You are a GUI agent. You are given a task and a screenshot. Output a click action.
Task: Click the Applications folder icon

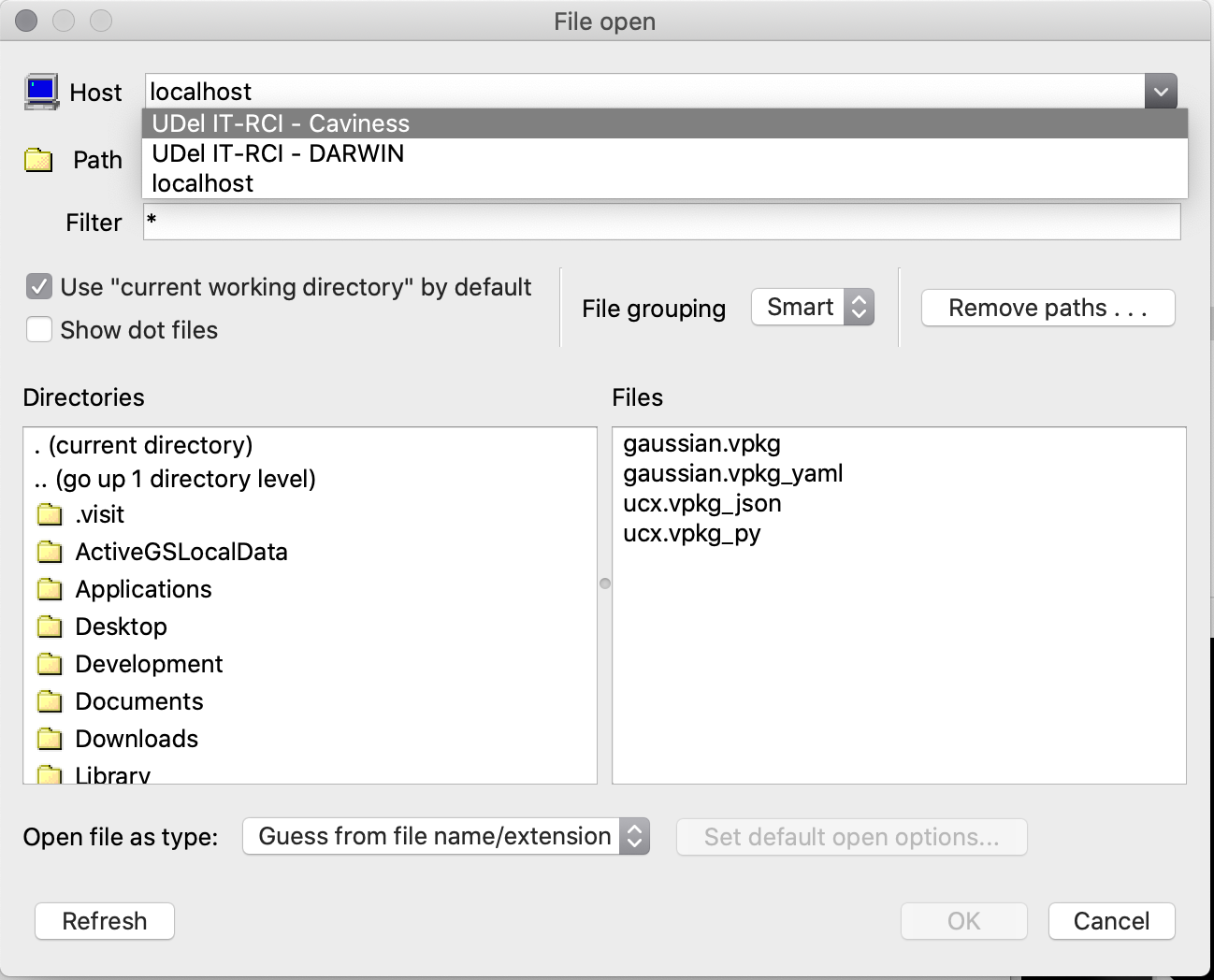coord(50,589)
